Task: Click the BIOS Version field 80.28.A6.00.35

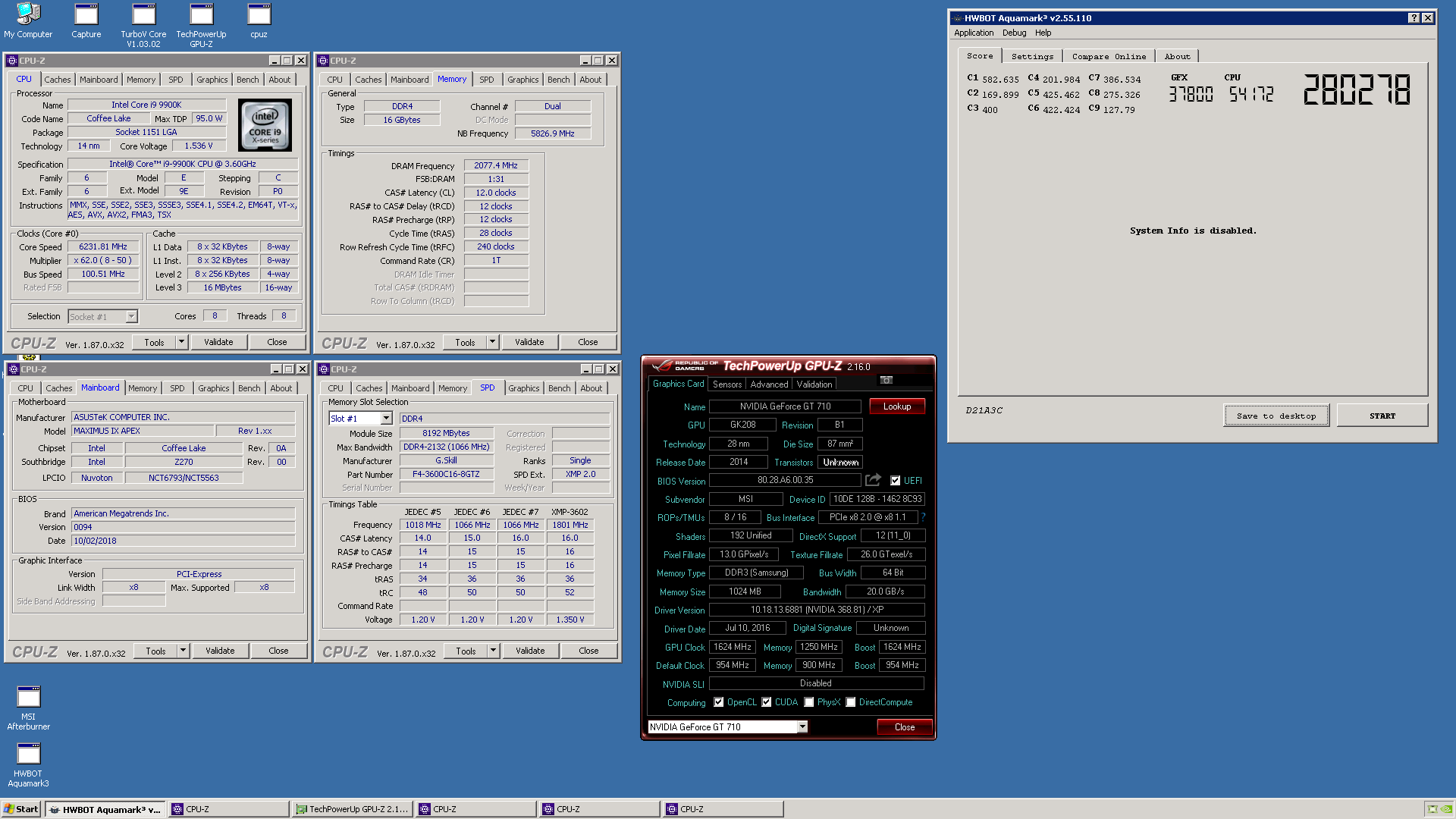Action: point(786,480)
